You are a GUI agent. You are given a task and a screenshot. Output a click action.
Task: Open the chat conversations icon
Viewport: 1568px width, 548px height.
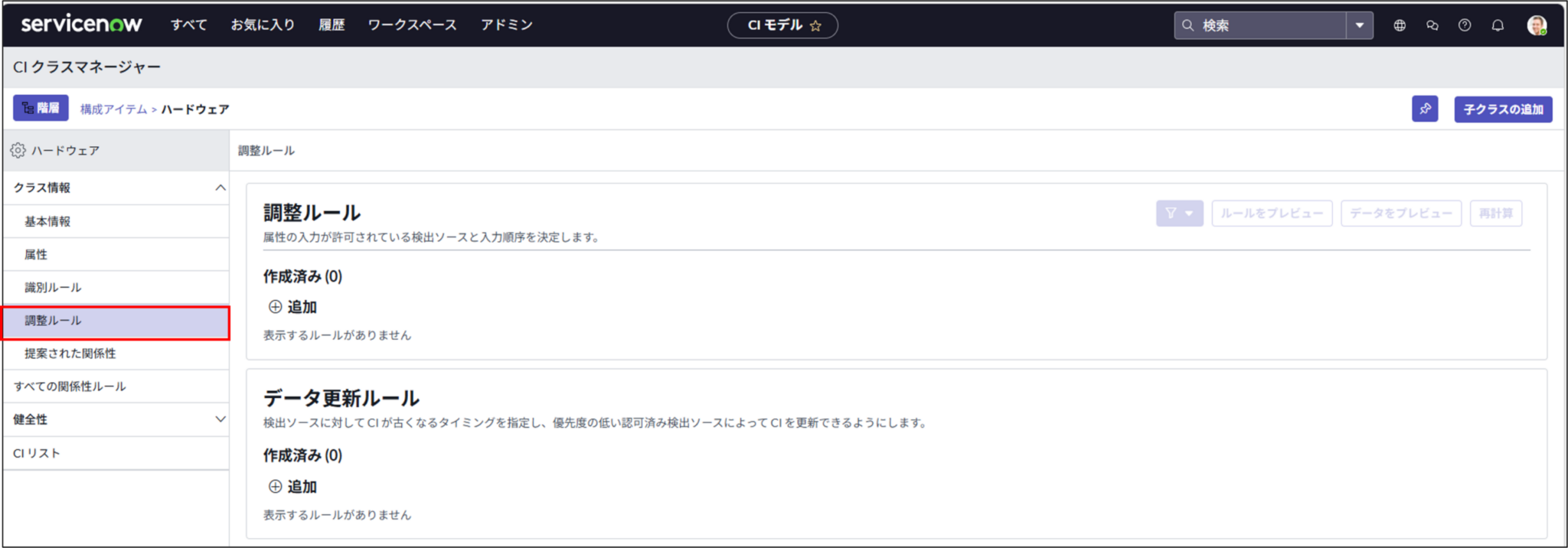pos(1432,25)
